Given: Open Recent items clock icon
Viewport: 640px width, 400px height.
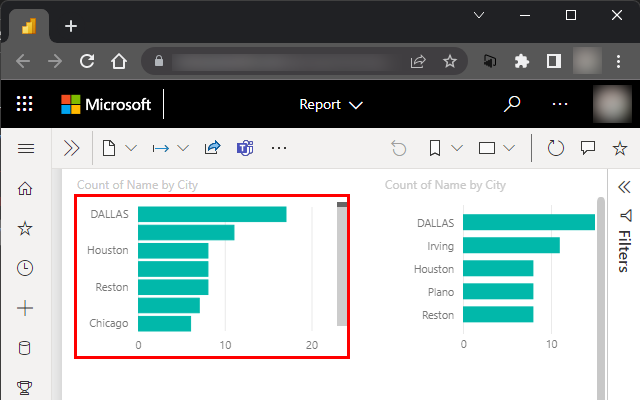Looking at the screenshot, I should [x=26, y=268].
